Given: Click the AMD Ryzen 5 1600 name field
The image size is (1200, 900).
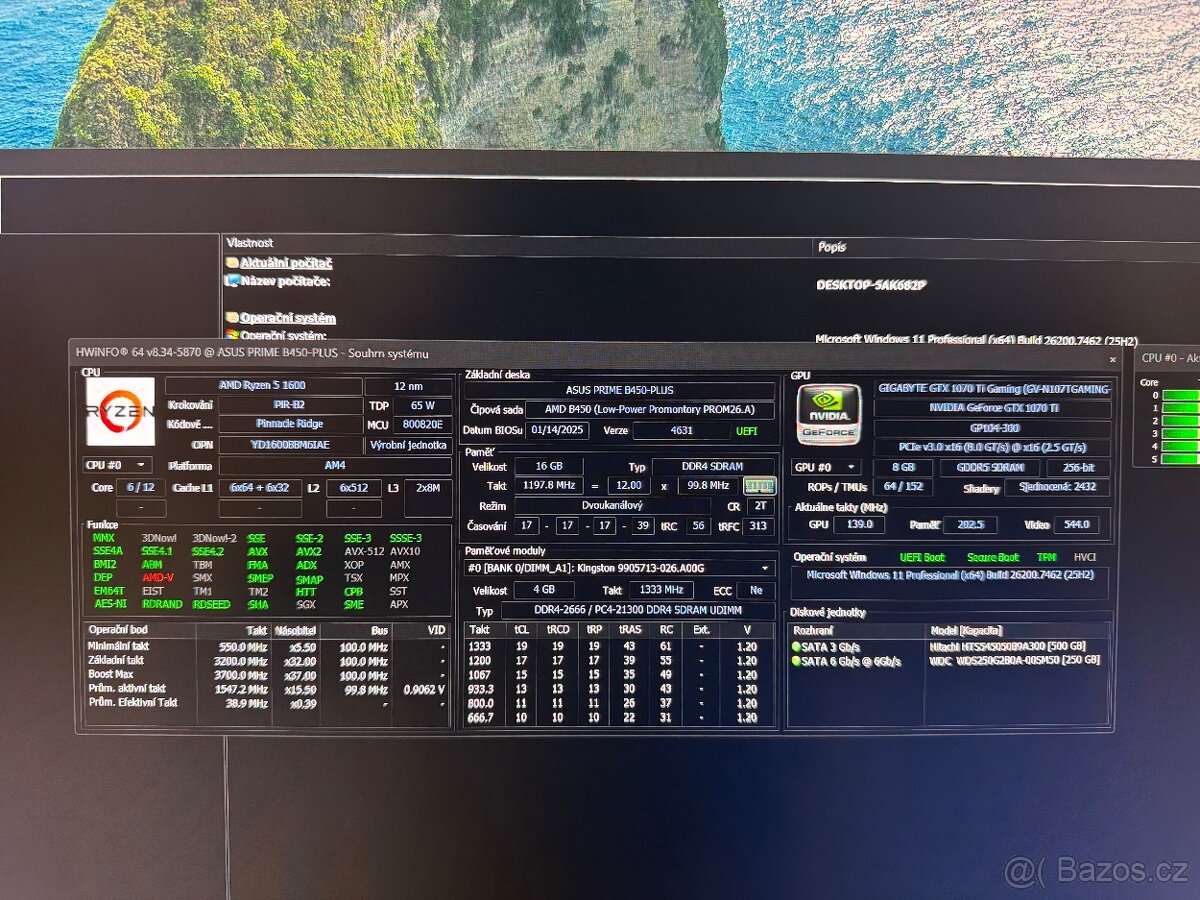Looking at the screenshot, I should click(x=263, y=386).
